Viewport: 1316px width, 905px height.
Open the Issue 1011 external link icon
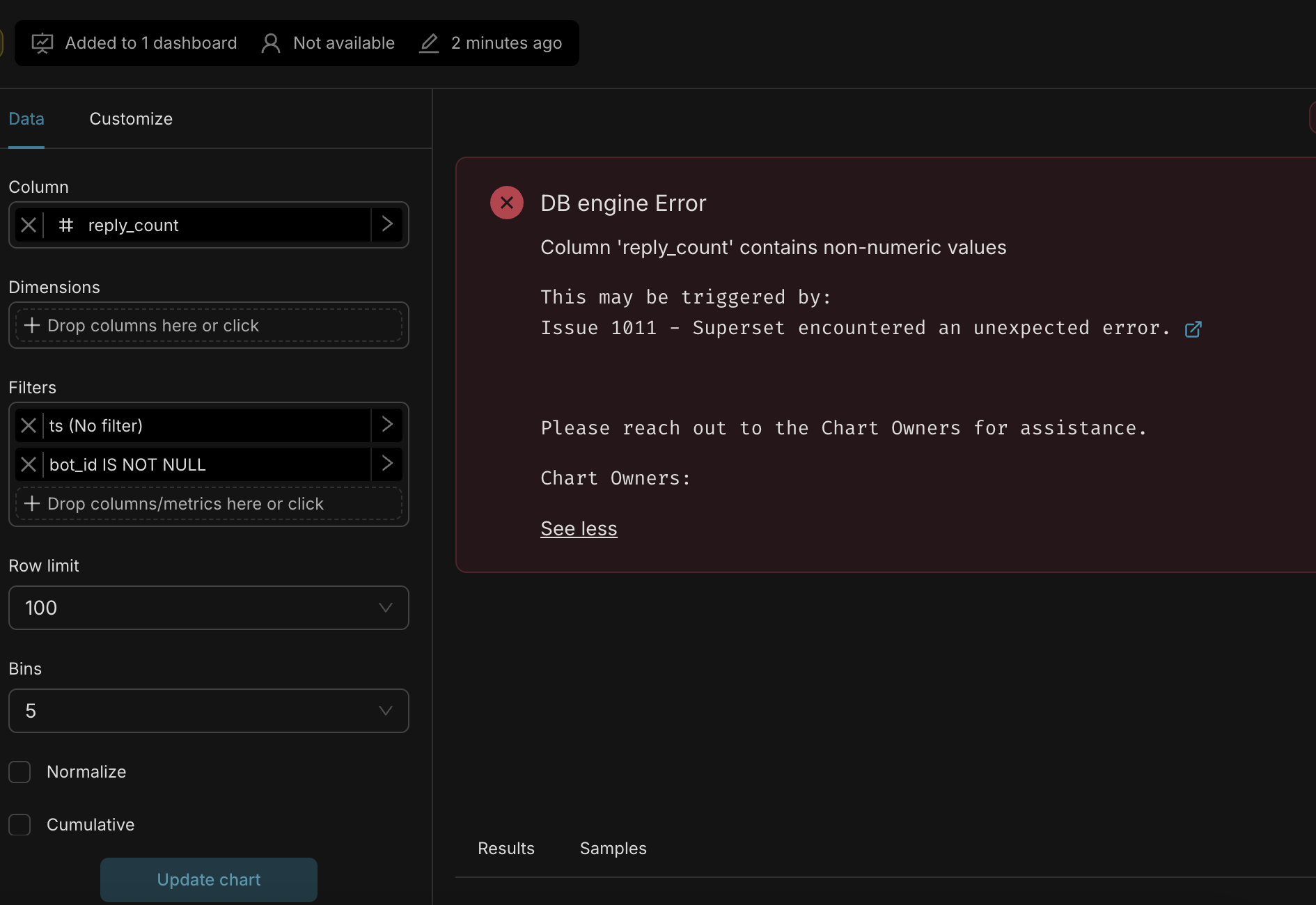(x=1193, y=329)
